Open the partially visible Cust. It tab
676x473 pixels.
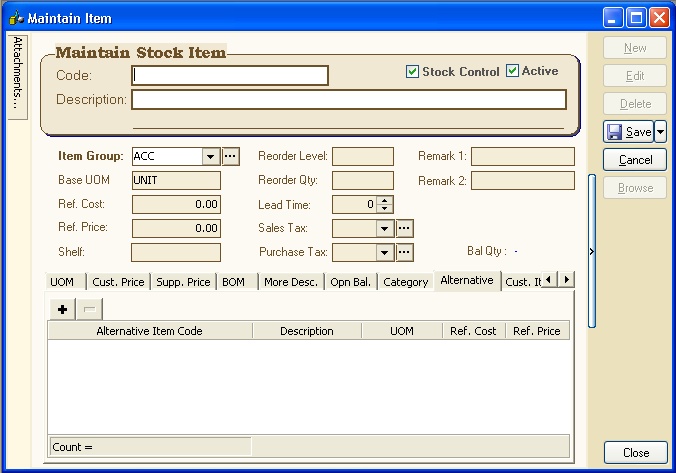tap(522, 282)
